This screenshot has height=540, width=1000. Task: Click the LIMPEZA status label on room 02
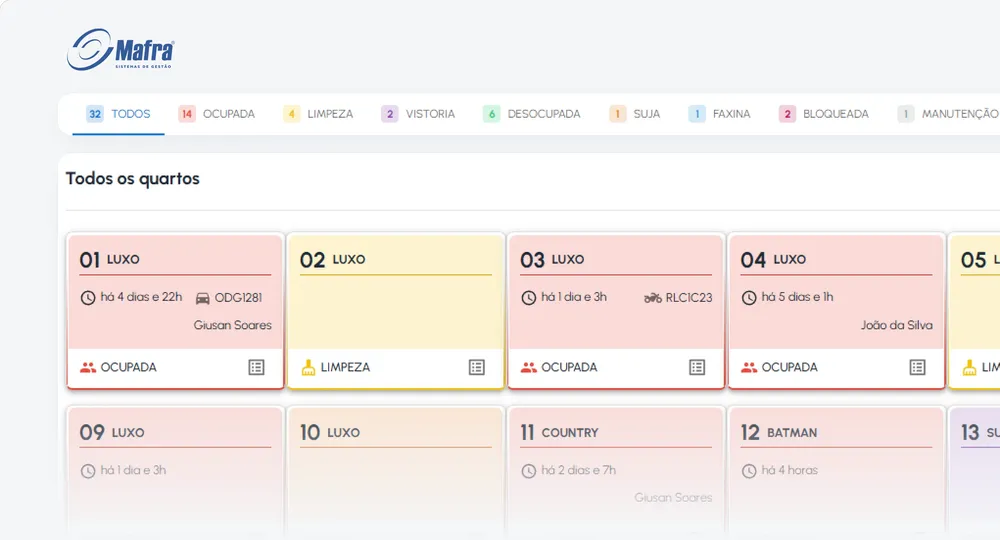click(345, 367)
